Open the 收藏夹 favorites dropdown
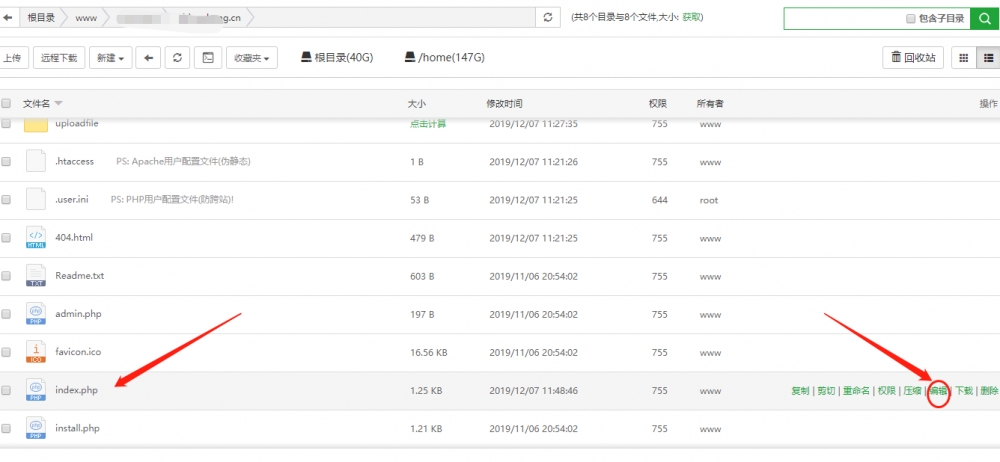1000x462 pixels. coord(251,58)
